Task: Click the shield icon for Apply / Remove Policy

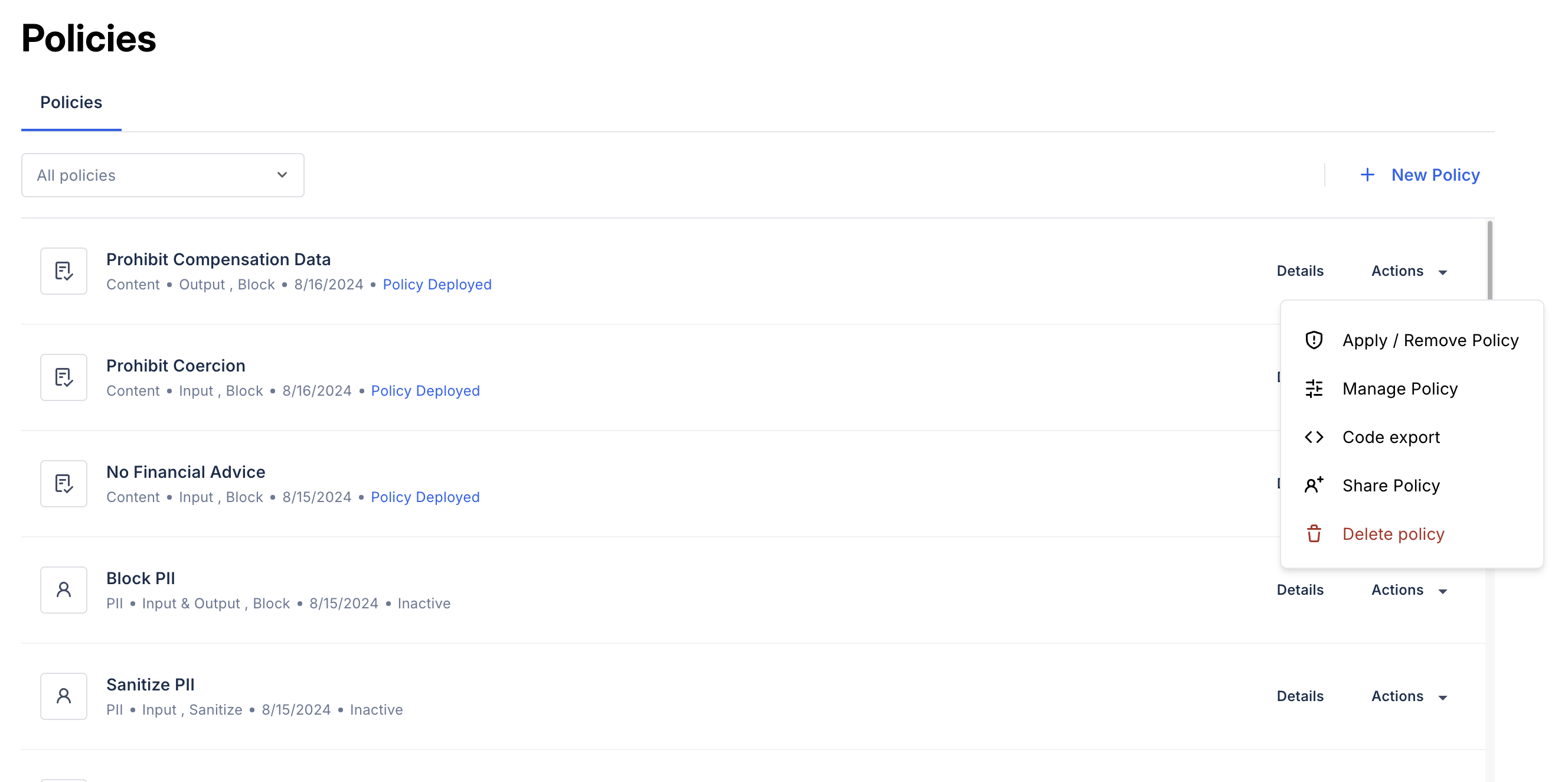Action: pos(1314,340)
